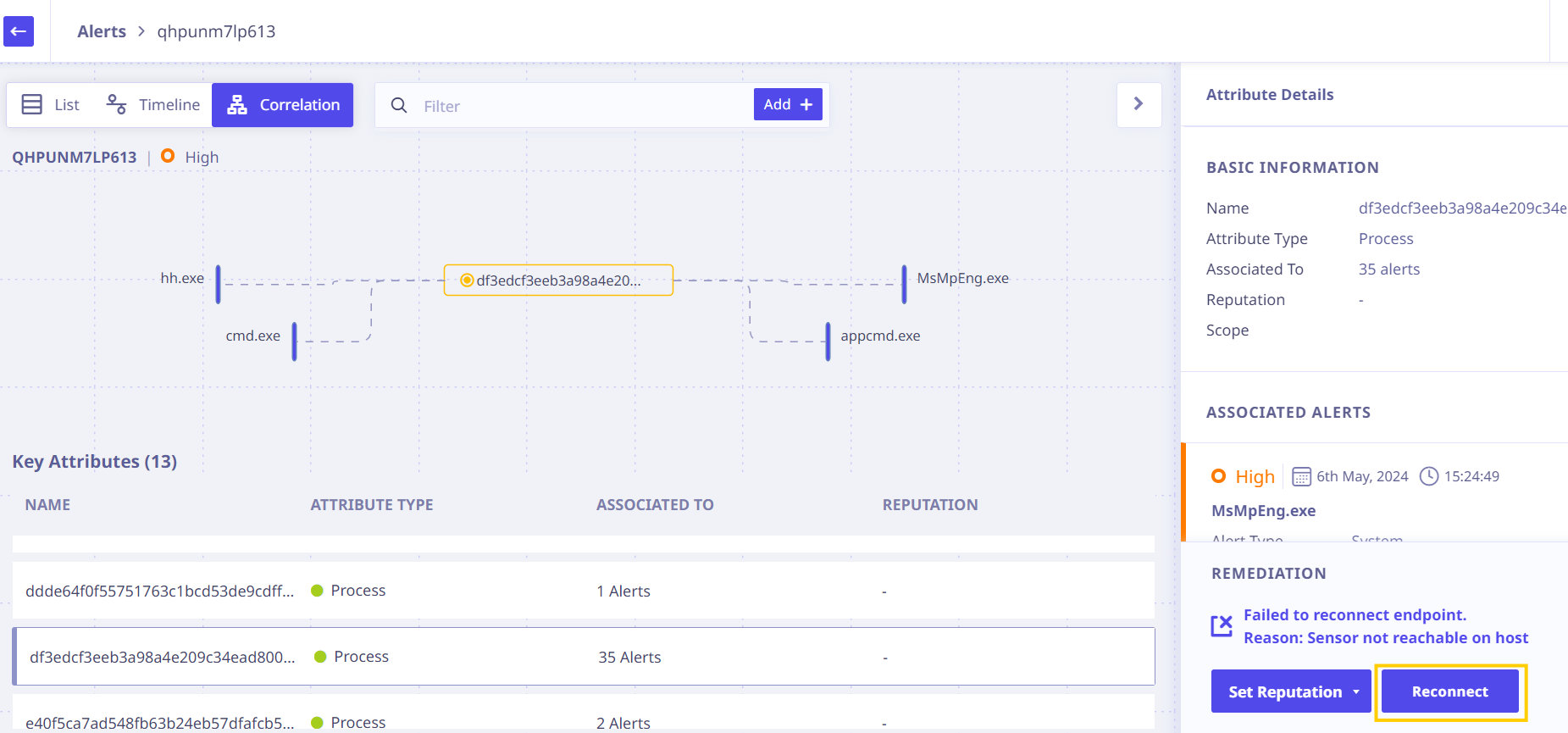
Task: Click the search magnifier icon
Action: point(399,105)
